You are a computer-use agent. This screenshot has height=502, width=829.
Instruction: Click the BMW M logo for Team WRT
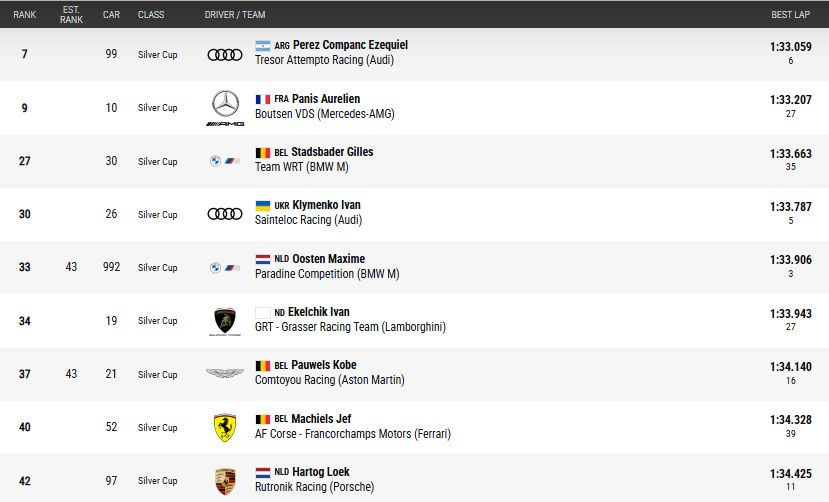224,161
